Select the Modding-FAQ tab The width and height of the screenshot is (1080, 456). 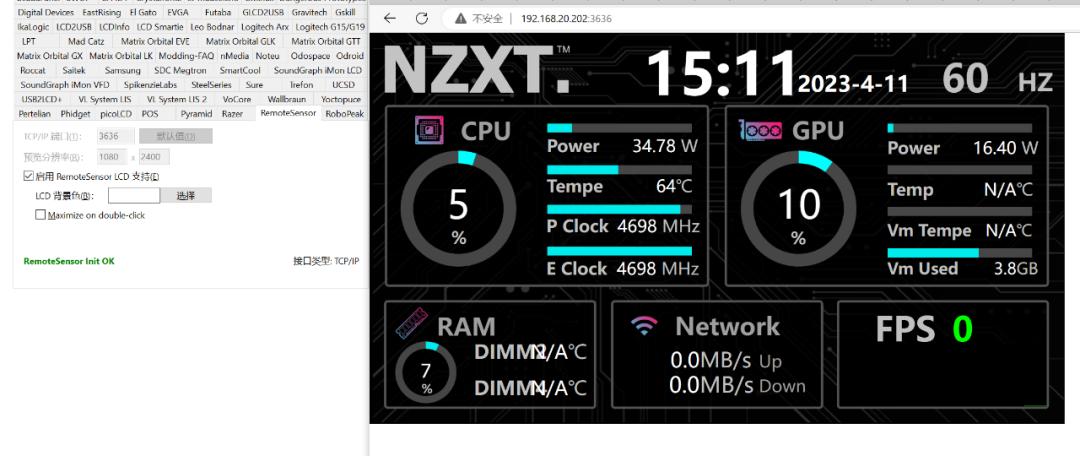(x=186, y=56)
